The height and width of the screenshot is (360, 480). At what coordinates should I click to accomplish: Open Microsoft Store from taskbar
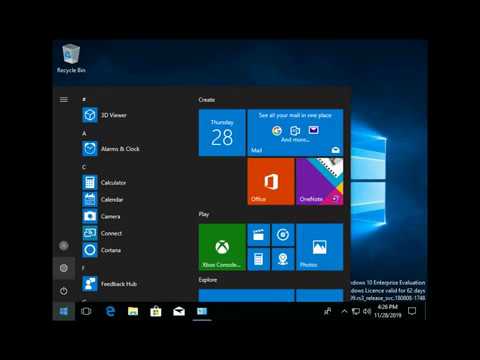click(x=156, y=311)
